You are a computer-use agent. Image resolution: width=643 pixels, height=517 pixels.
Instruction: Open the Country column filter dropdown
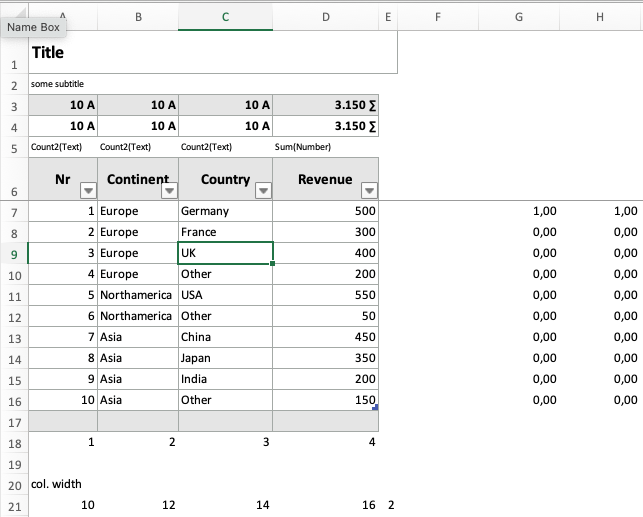263,190
